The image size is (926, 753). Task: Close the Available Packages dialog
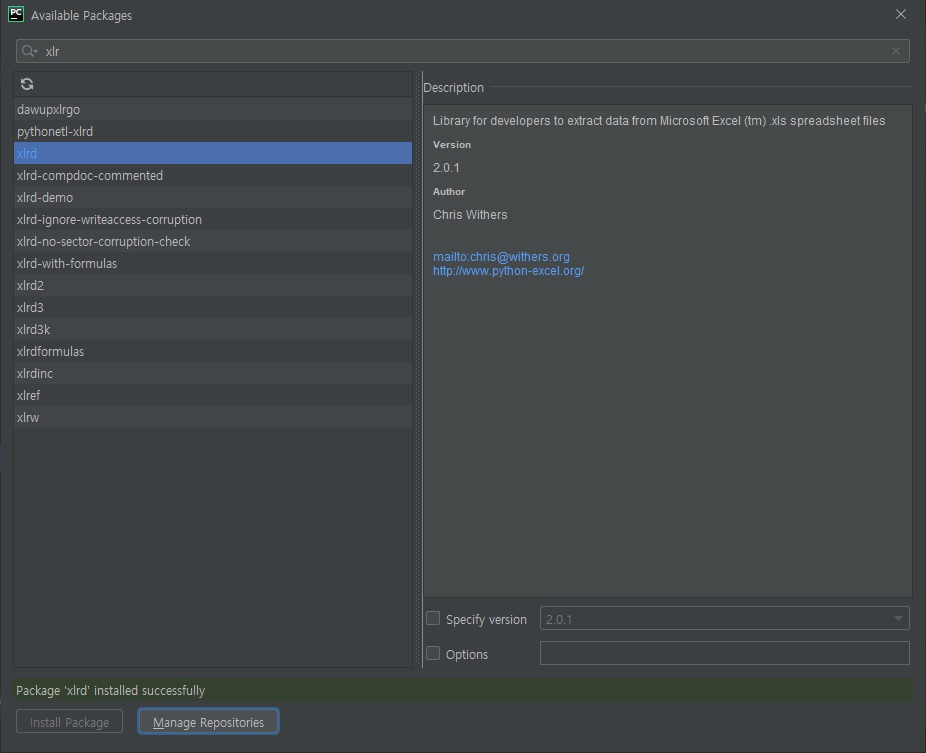[x=901, y=14]
